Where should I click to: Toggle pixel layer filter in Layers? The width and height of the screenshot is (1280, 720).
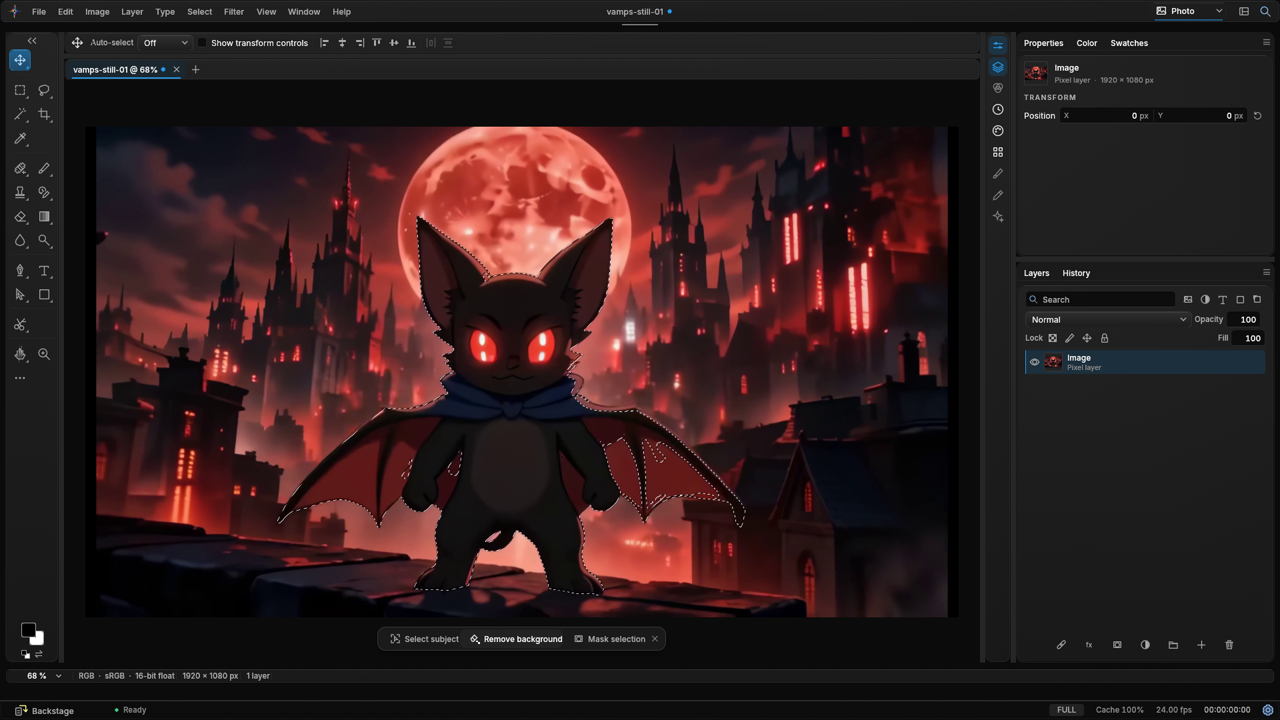point(1188,299)
